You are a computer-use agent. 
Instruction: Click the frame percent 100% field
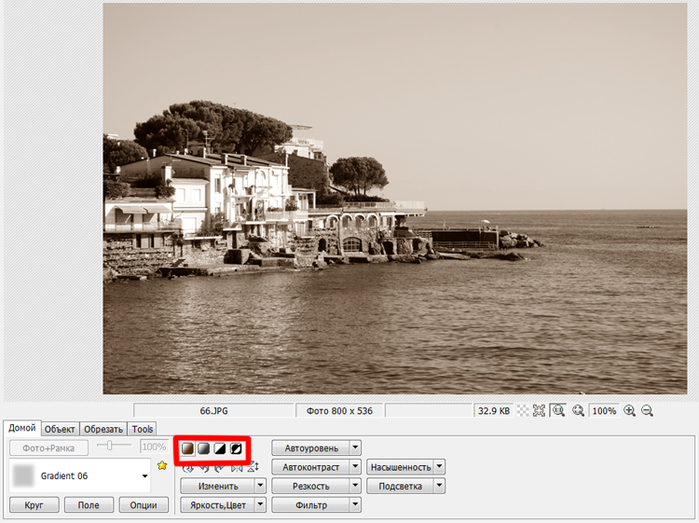click(x=154, y=447)
